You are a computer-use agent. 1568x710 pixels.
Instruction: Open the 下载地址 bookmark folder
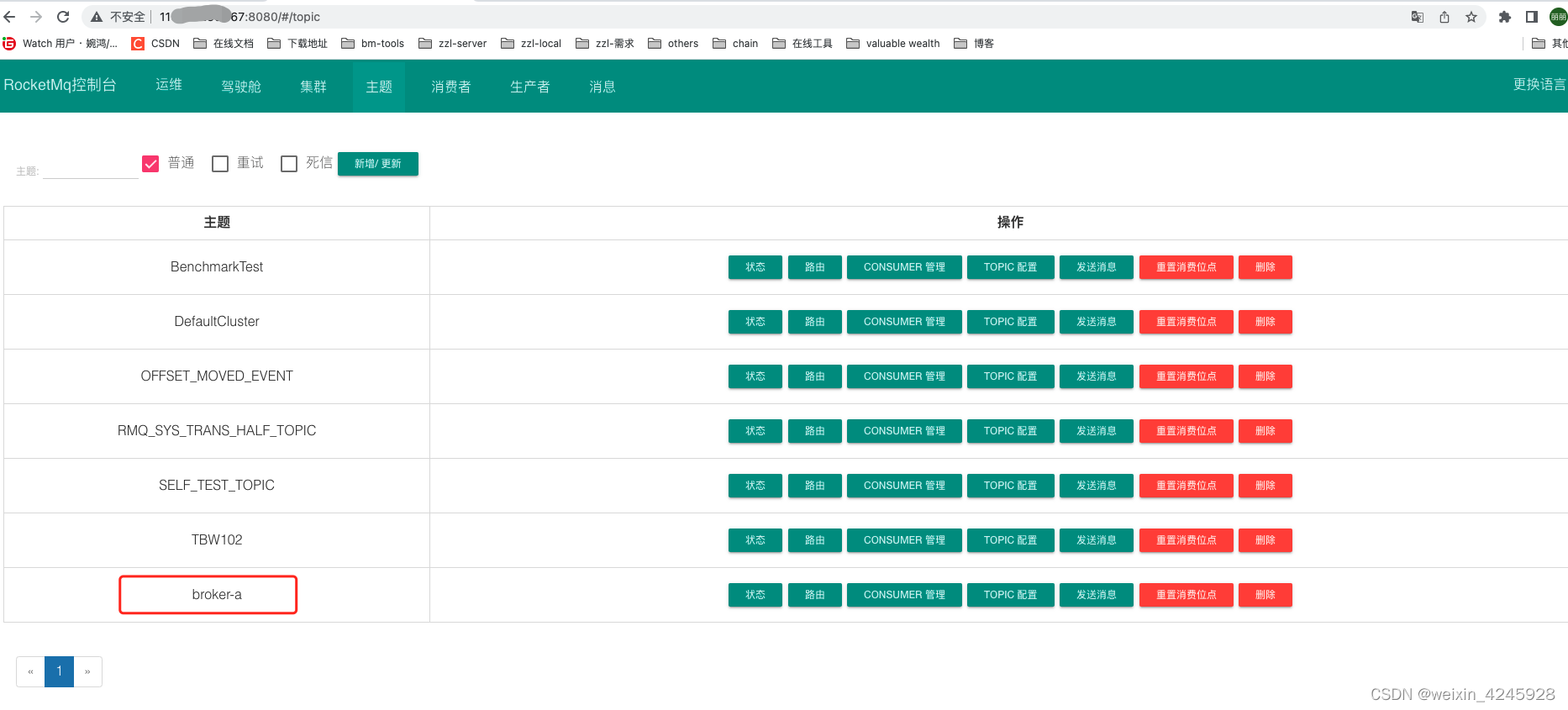pyautogui.click(x=297, y=44)
